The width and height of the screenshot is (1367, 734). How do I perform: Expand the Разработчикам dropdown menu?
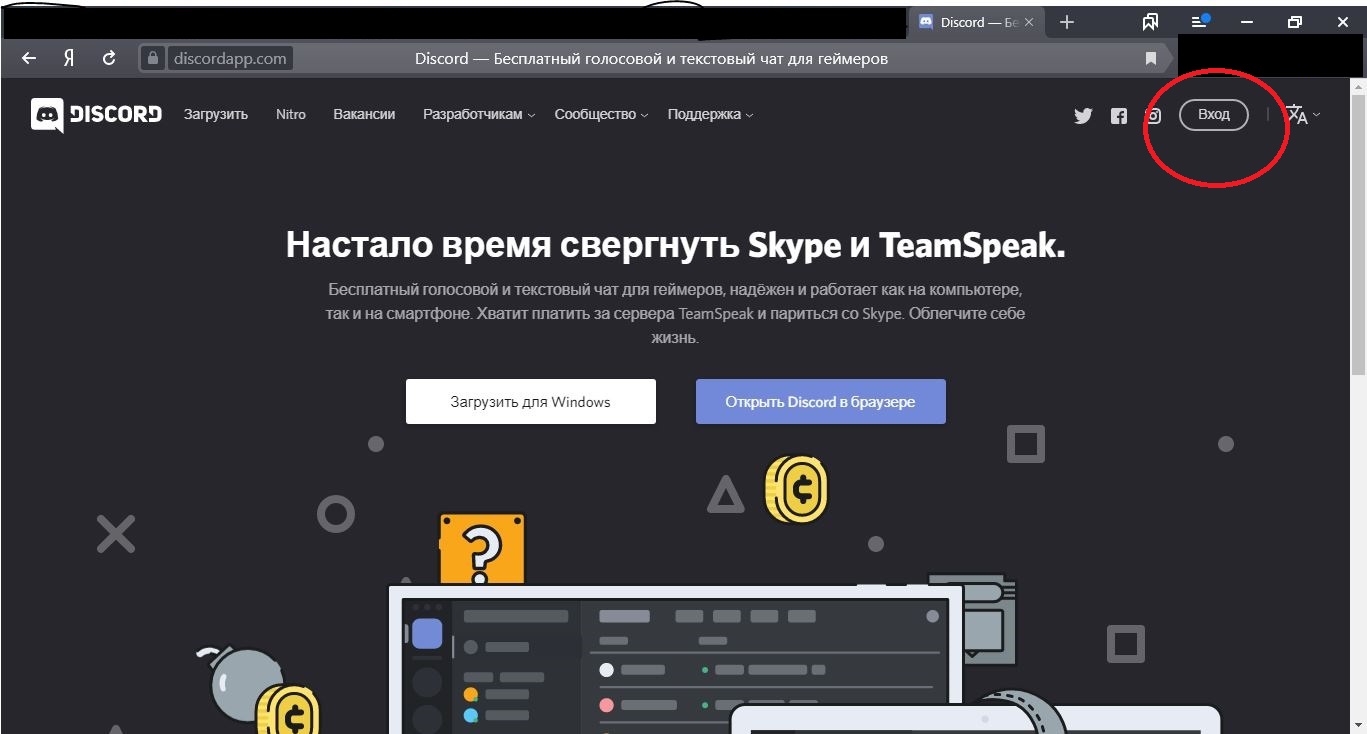[479, 114]
